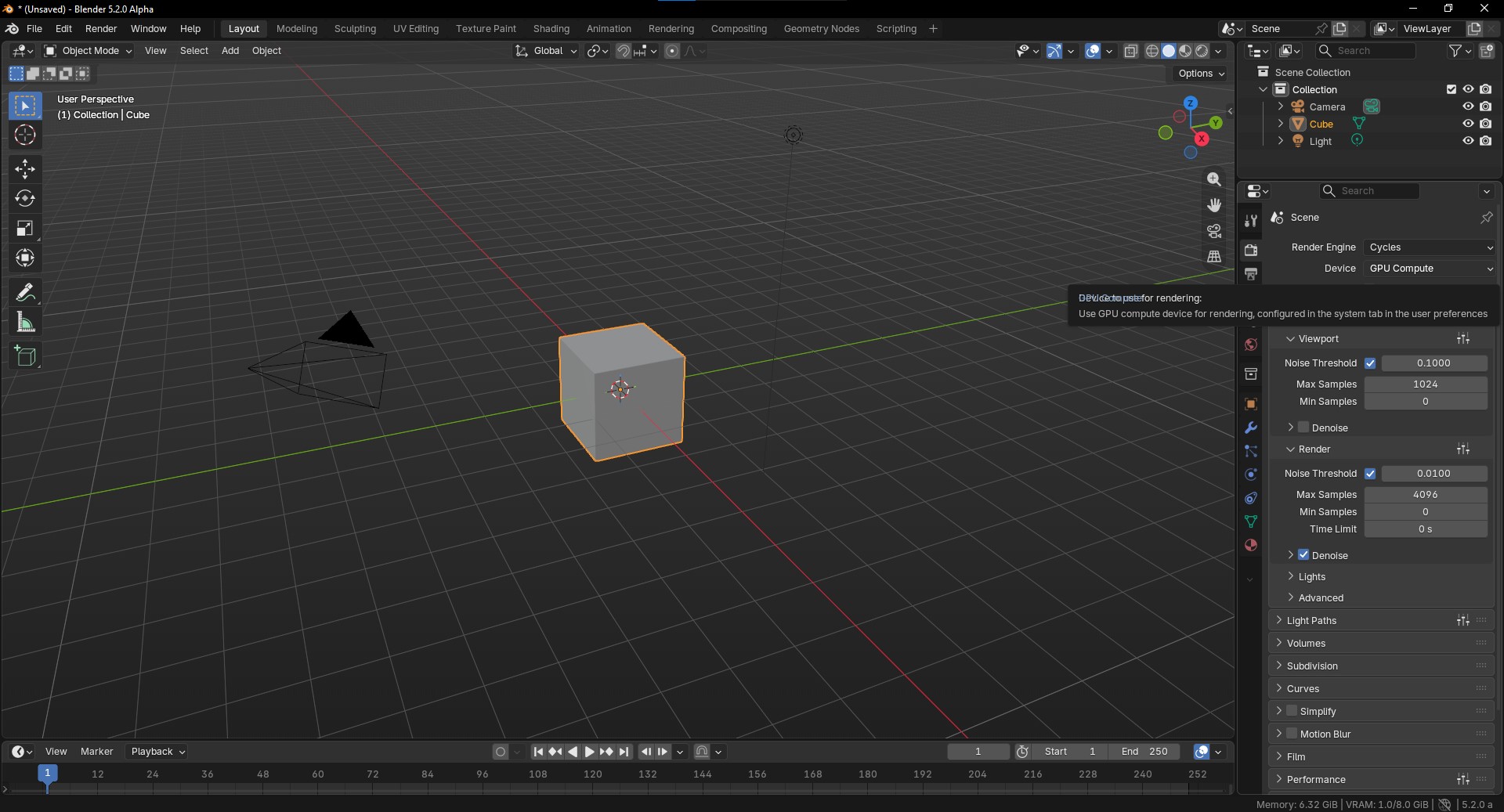
Task: Click the Render Max Samples field
Action: (x=1425, y=495)
